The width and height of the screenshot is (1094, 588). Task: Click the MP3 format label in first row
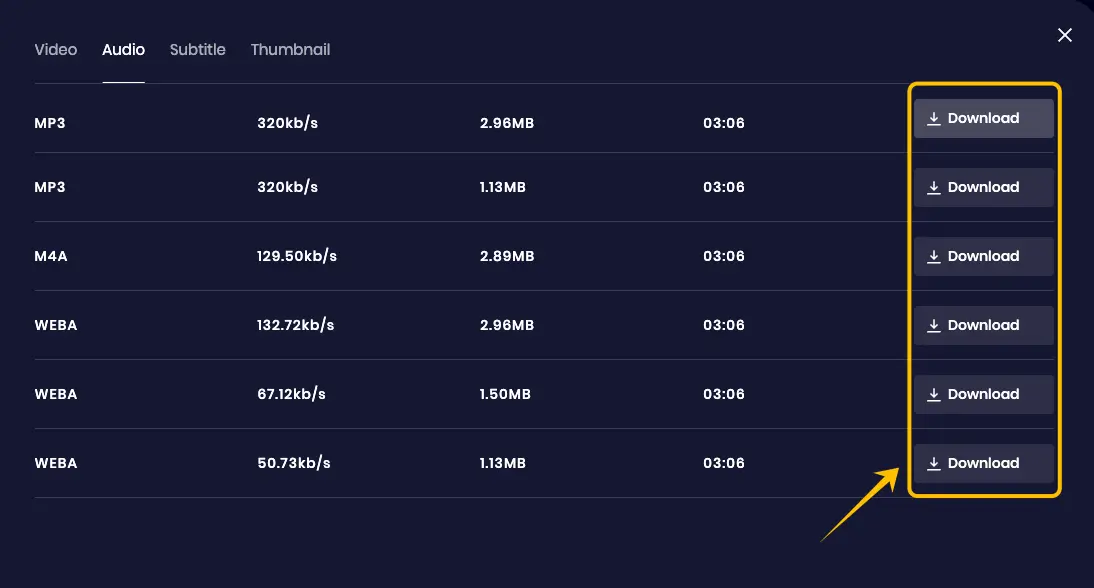point(50,124)
